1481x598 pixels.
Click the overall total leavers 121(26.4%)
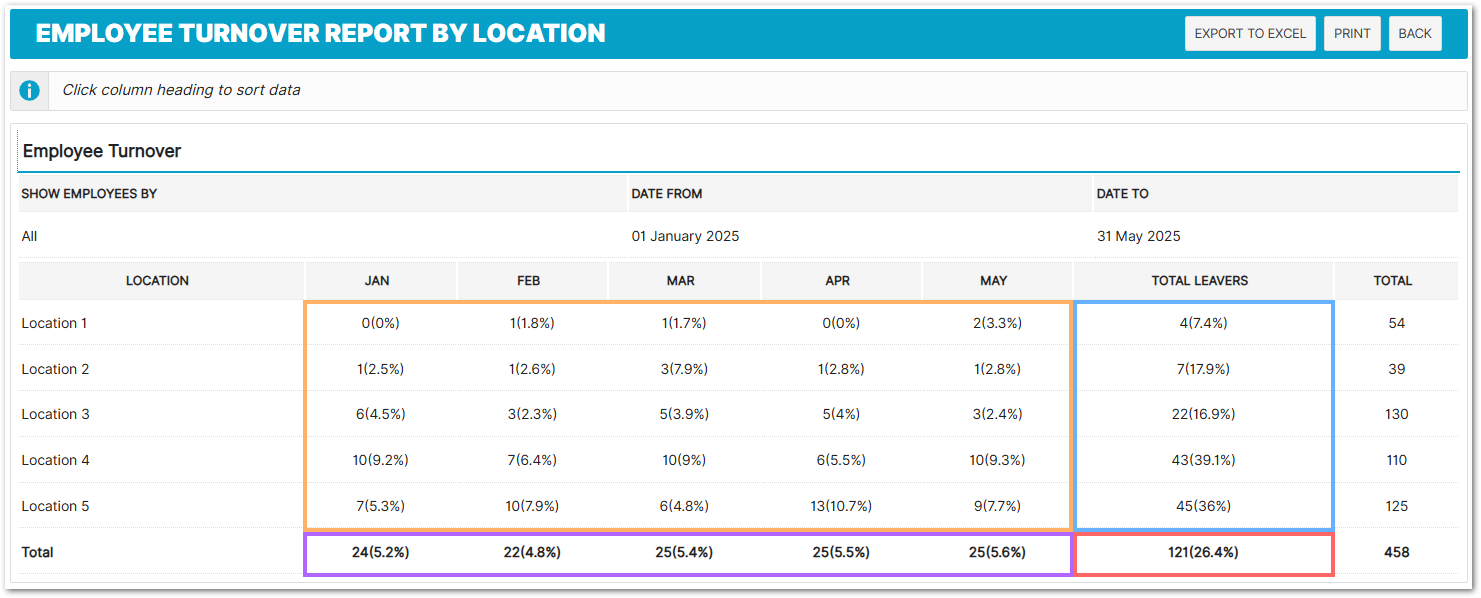(1202, 552)
